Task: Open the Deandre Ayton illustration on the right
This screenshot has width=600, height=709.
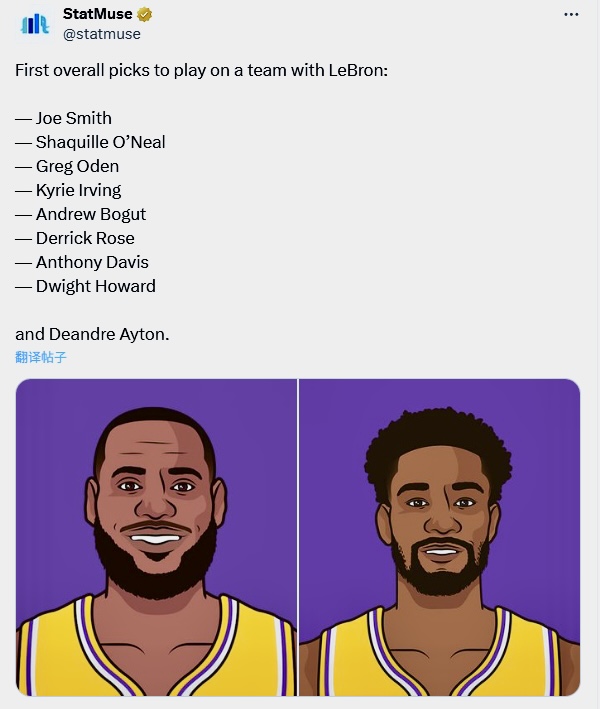Action: click(x=439, y=537)
